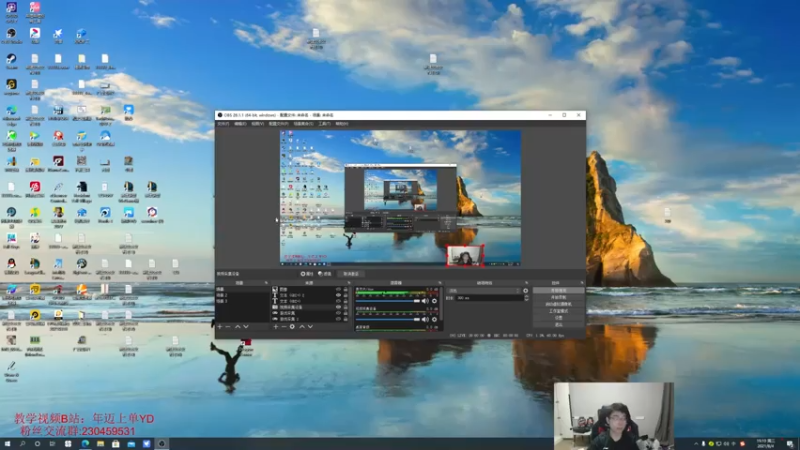Open transition properties gear next to transition selector

point(526,291)
